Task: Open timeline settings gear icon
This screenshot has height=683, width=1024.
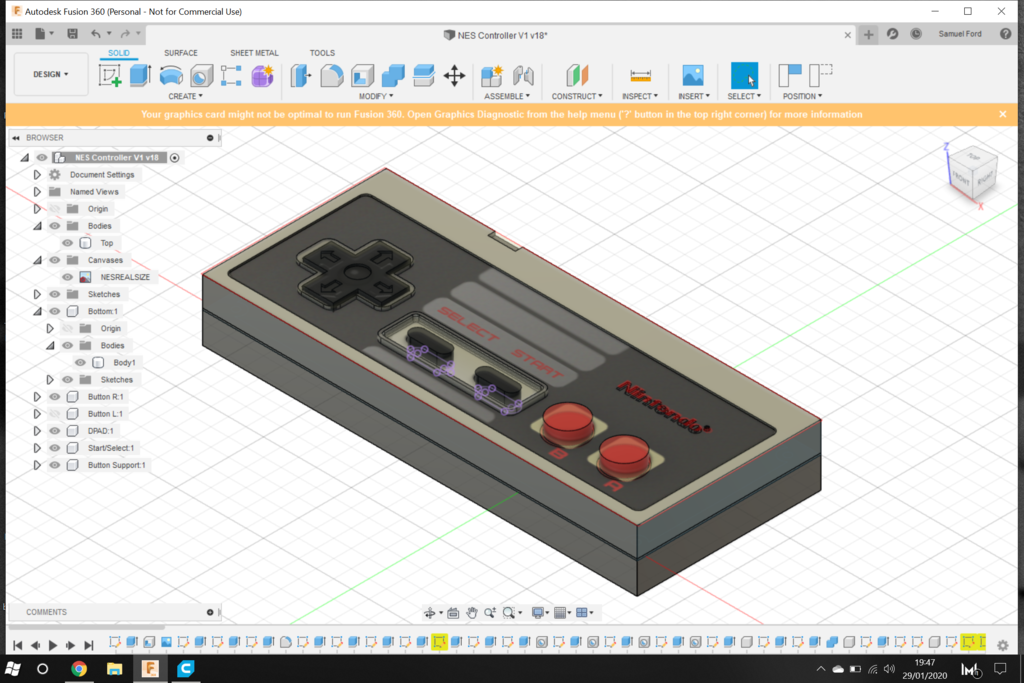Action: pyautogui.click(x=1003, y=645)
